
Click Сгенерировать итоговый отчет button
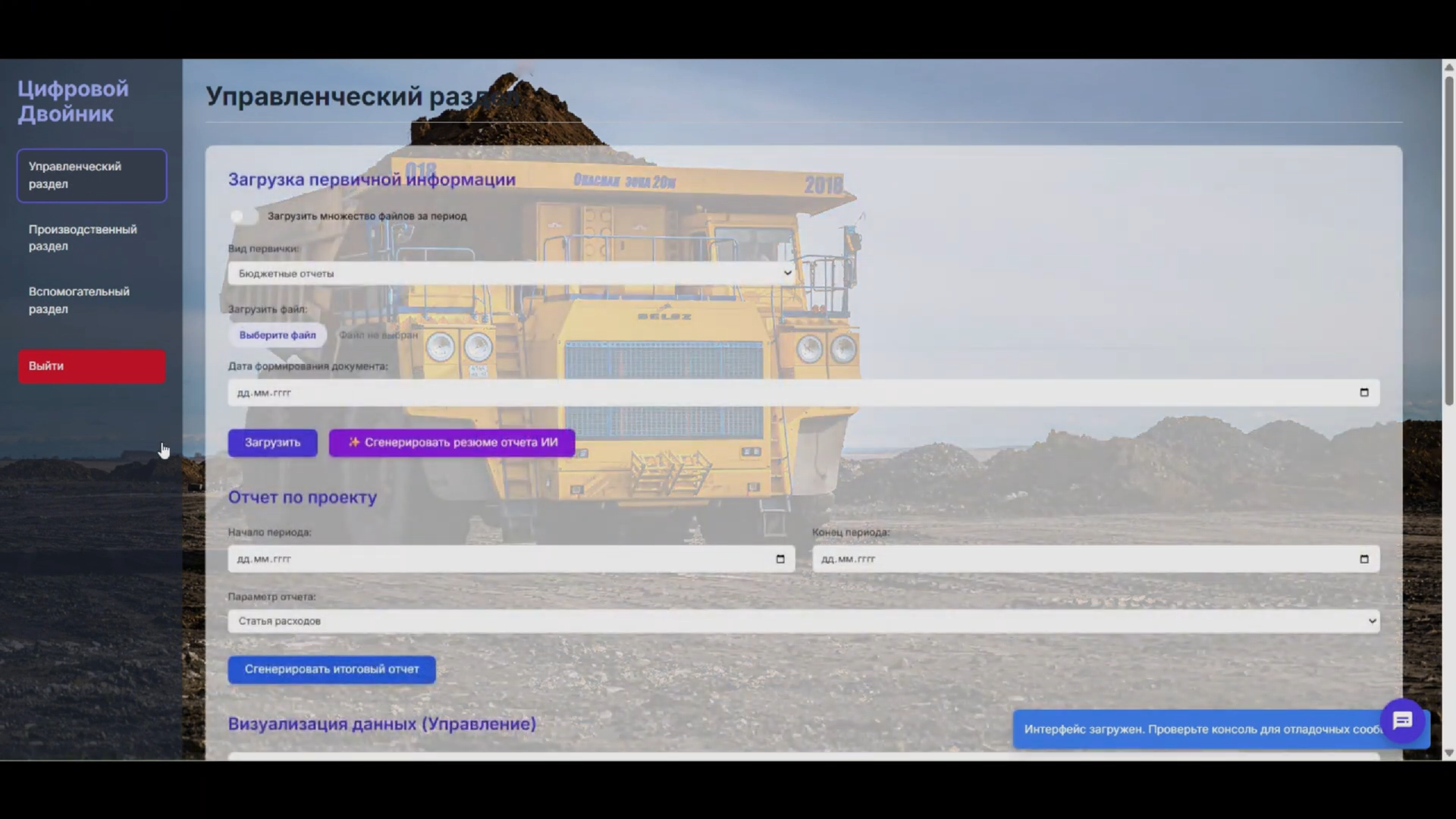point(331,670)
